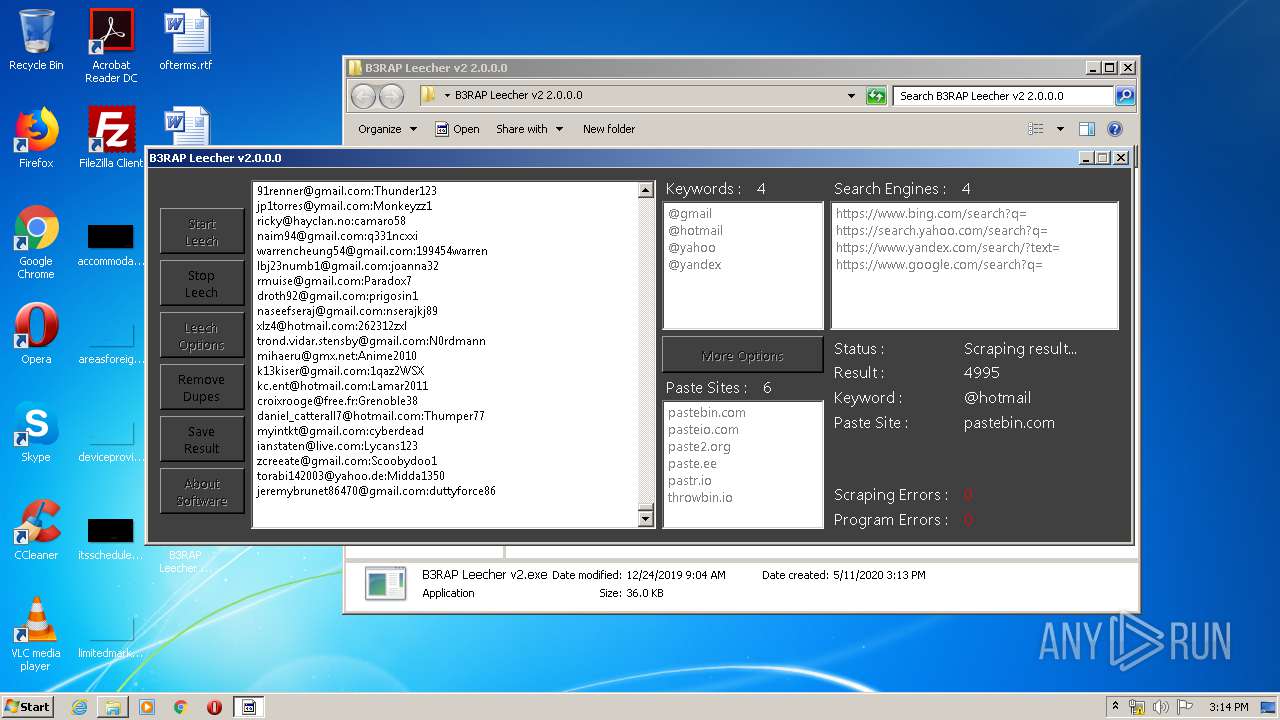
Task: Launch Acrobat Reader DC from the desktop
Action: click(111, 46)
